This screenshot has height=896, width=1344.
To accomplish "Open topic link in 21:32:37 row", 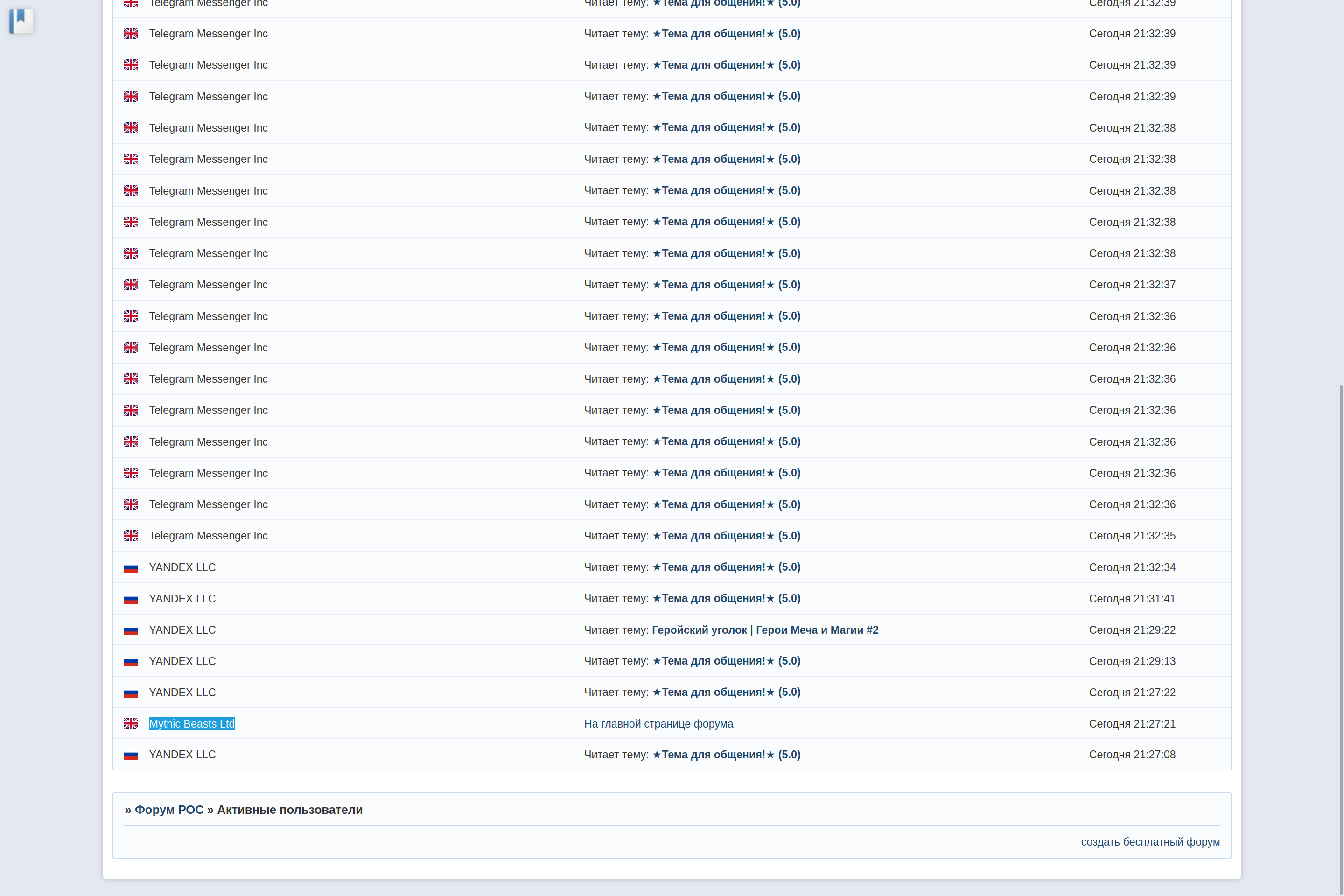I will click(x=726, y=285).
